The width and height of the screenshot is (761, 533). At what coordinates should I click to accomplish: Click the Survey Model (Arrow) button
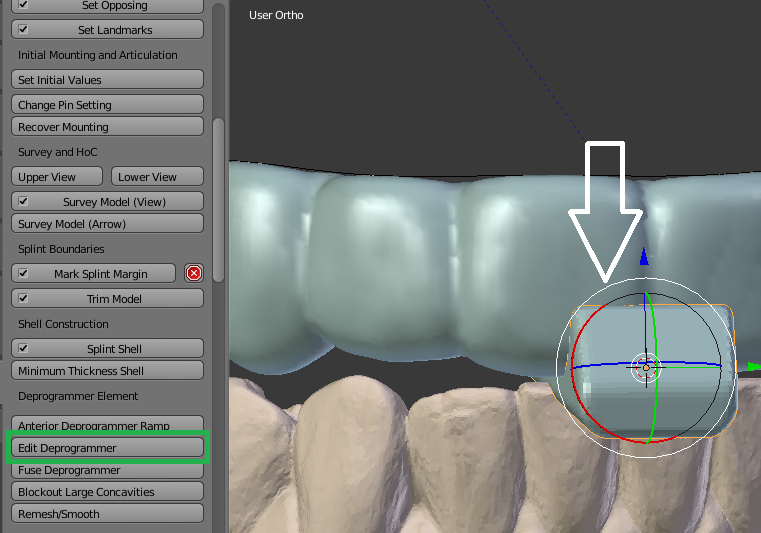pos(107,223)
